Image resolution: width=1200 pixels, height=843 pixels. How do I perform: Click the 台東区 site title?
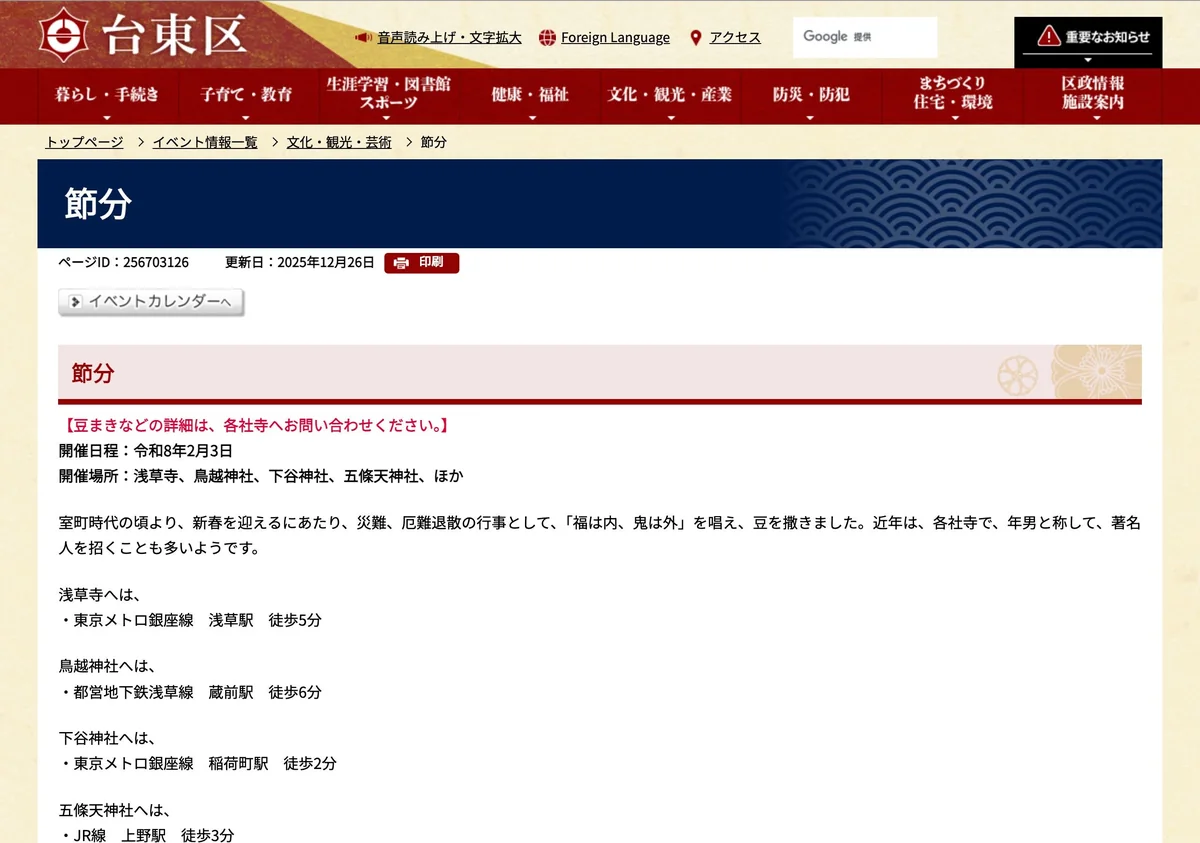pos(175,34)
